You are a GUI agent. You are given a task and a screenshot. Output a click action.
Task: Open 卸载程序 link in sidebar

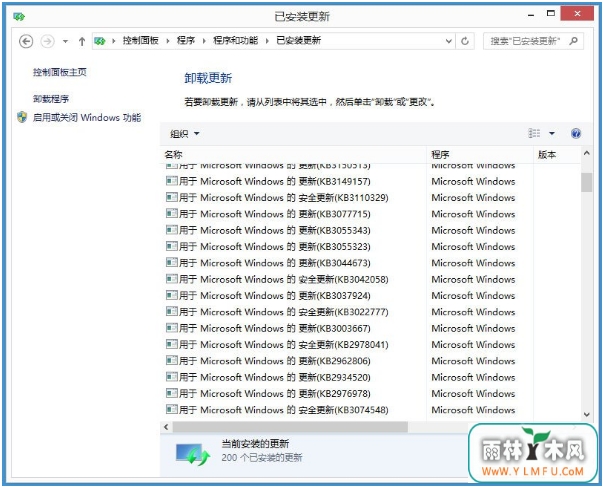[x=51, y=99]
